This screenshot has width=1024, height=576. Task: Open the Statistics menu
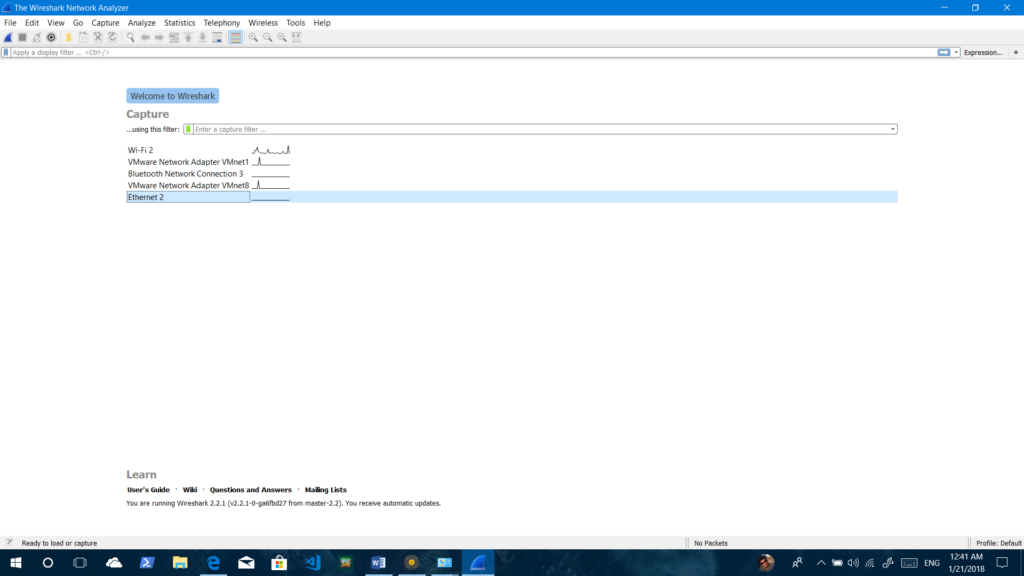click(x=179, y=22)
